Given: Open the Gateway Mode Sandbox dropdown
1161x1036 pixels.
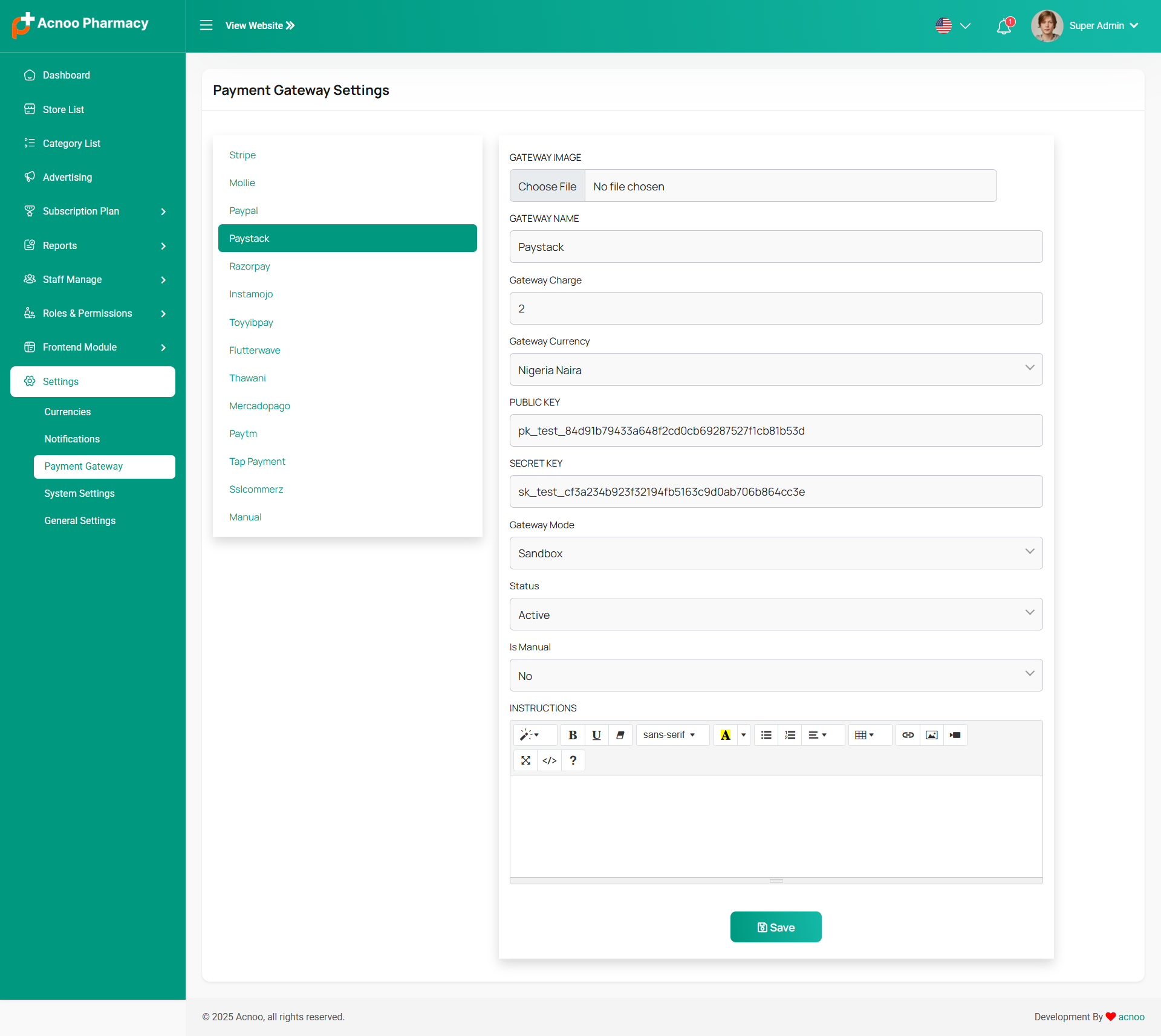Looking at the screenshot, I should click(x=776, y=553).
